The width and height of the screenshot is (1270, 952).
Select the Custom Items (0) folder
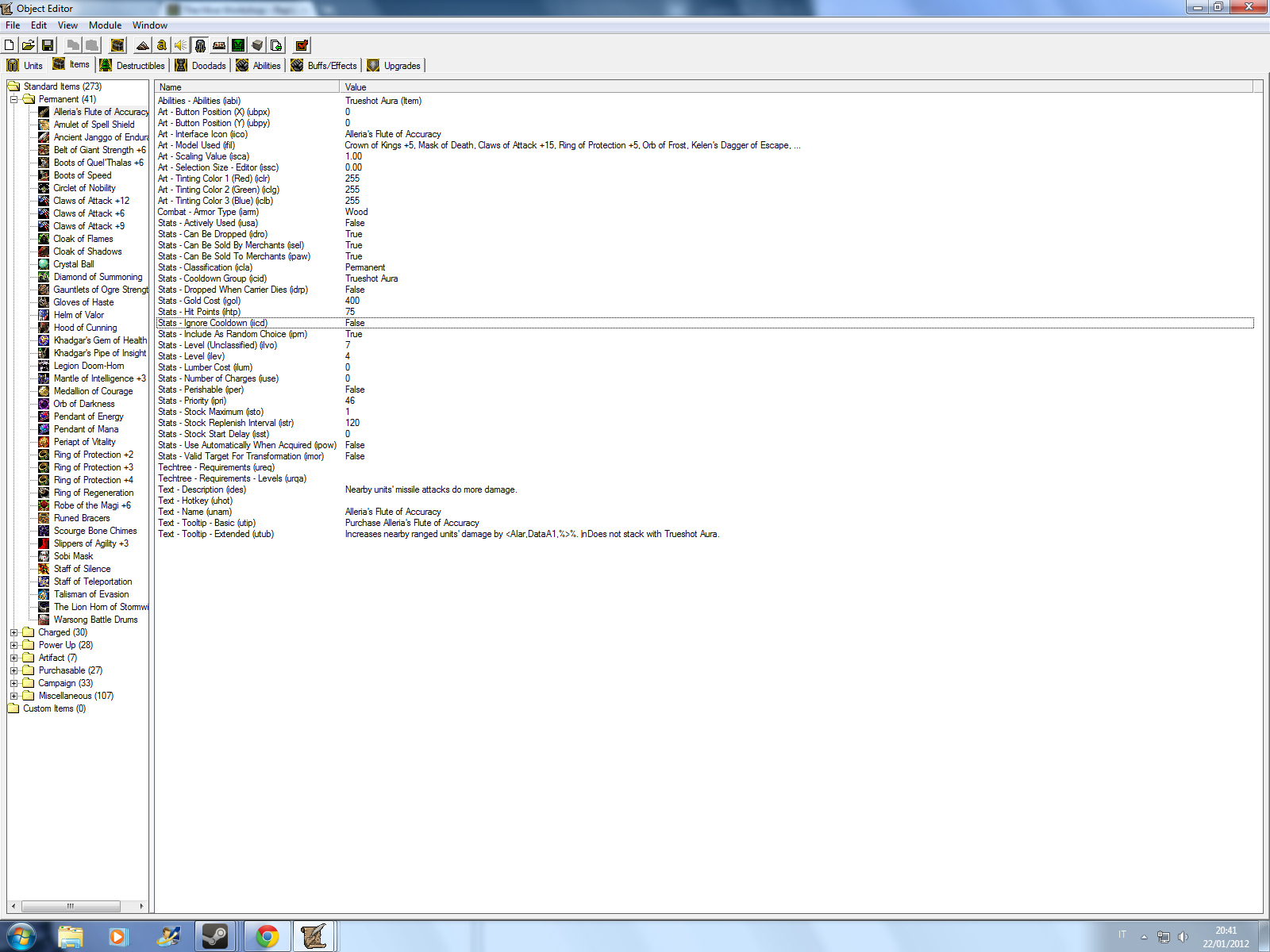tap(54, 708)
